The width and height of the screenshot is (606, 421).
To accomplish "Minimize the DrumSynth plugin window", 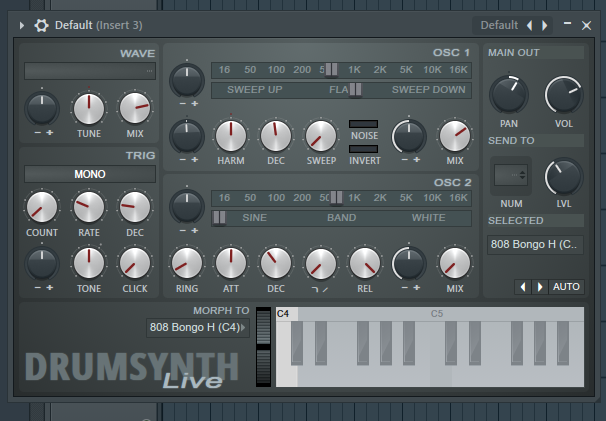I will click(x=567, y=24).
